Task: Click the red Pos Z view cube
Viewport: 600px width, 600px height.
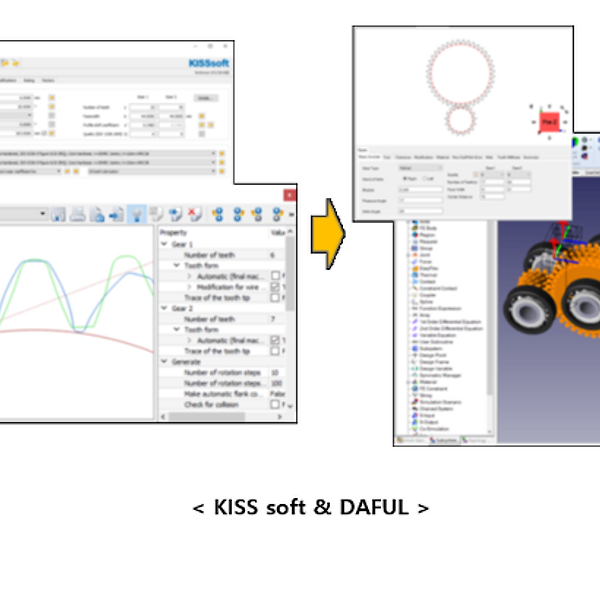Action: [x=548, y=122]
